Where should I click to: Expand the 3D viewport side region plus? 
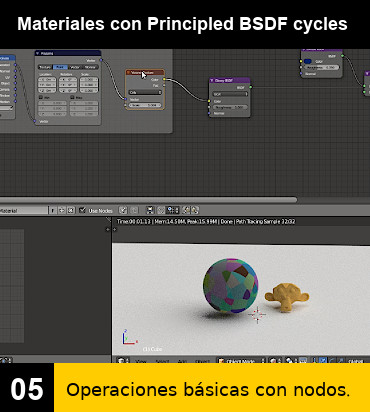[x=115, y=229]
